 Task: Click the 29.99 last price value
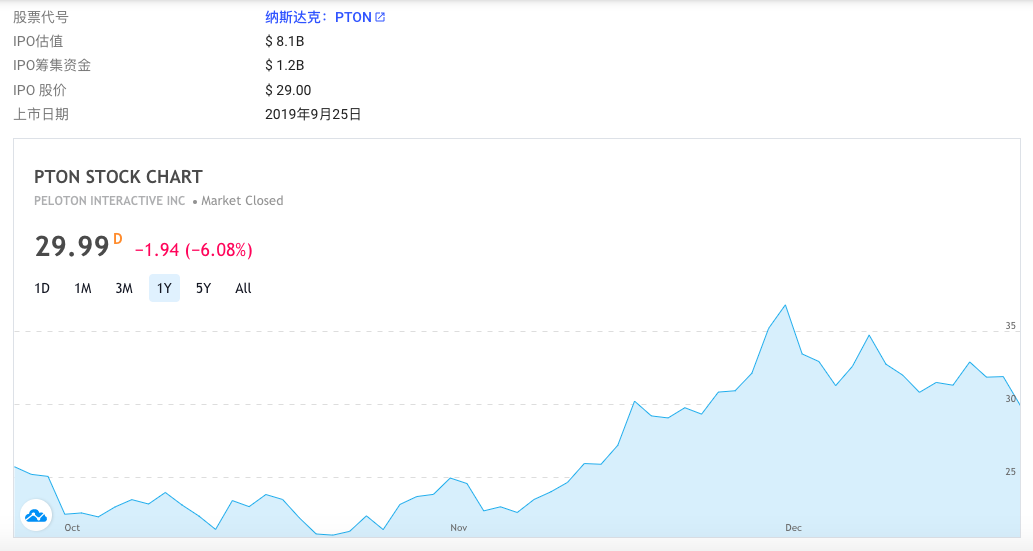click(x=72, y=246)
